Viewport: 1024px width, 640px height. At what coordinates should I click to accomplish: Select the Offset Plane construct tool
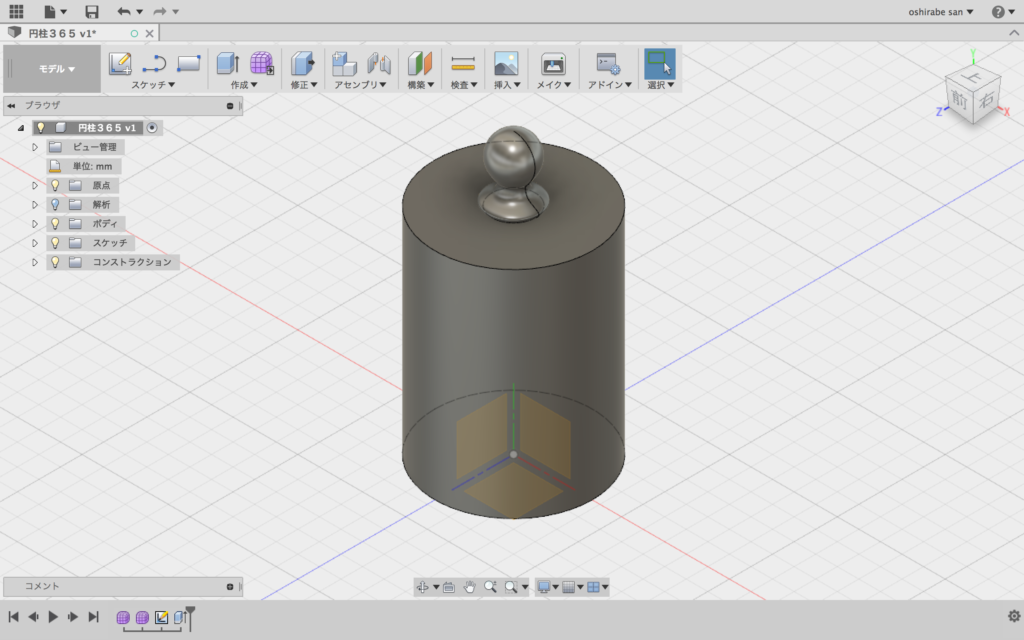420,63
